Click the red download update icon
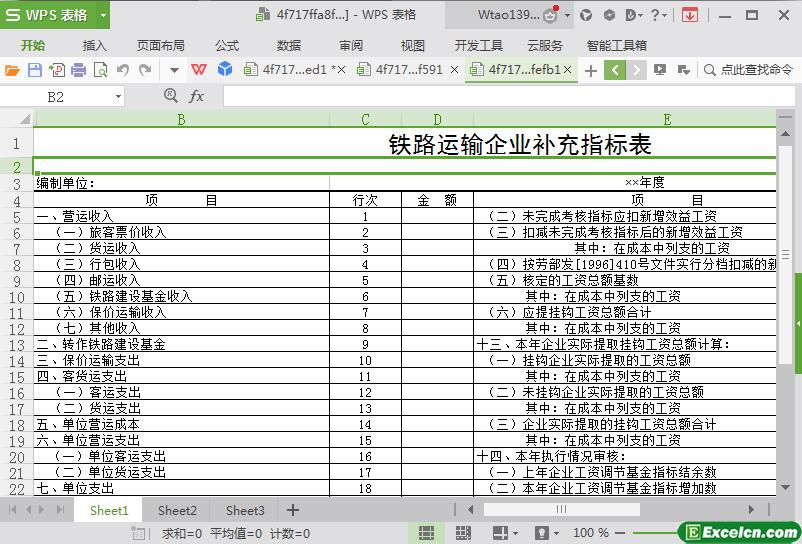 click(x=689, y=15)
